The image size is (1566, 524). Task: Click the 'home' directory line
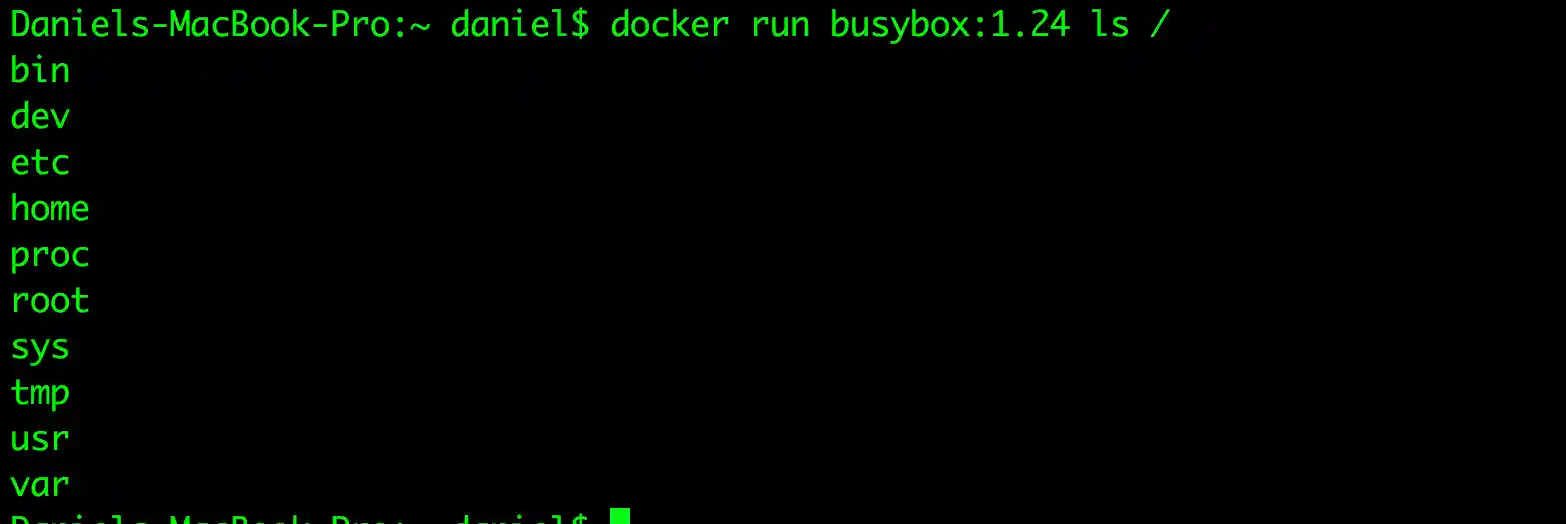tap(50, 208)
